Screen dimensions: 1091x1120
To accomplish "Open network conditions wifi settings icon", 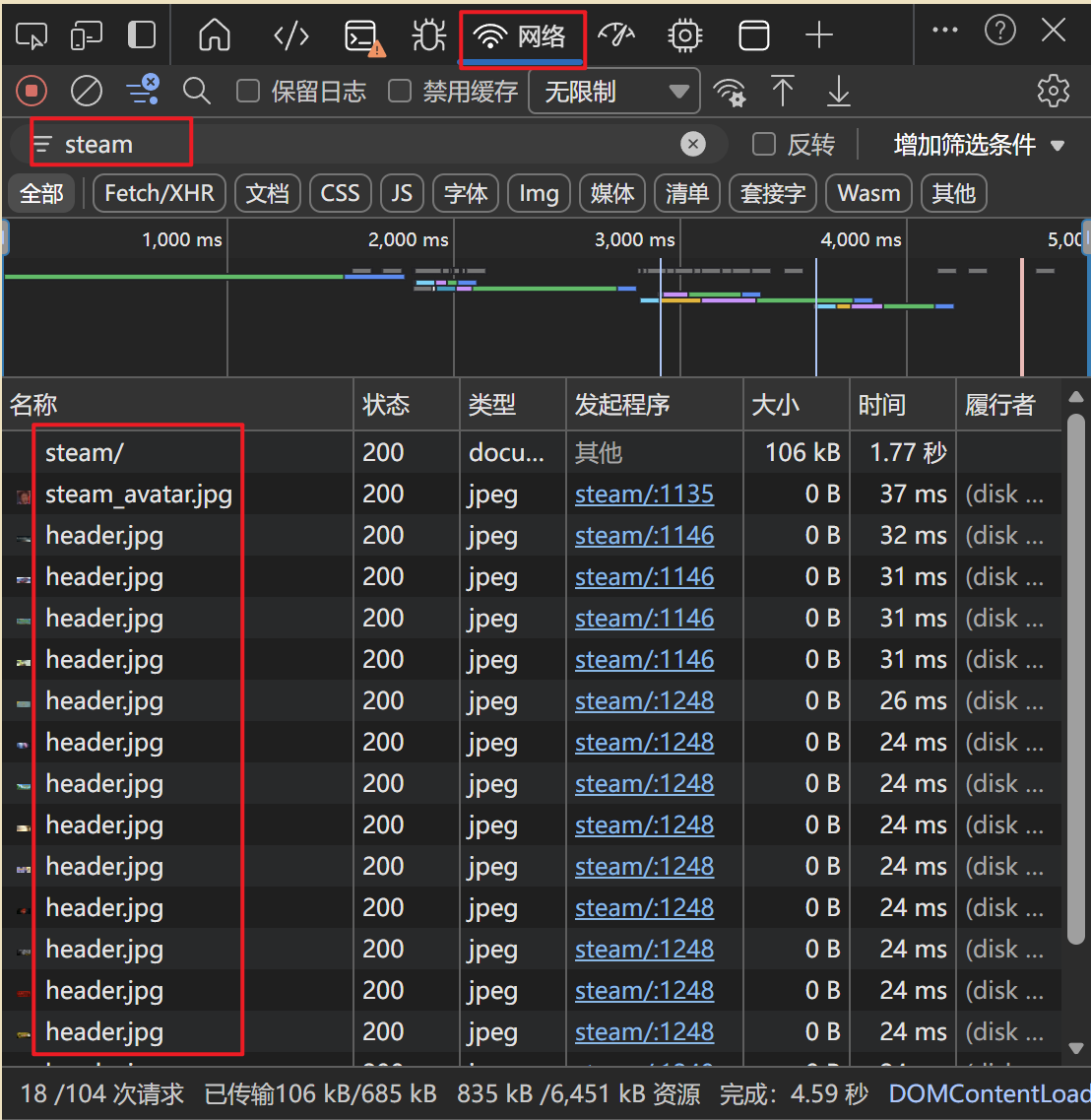I will (730, 92).
